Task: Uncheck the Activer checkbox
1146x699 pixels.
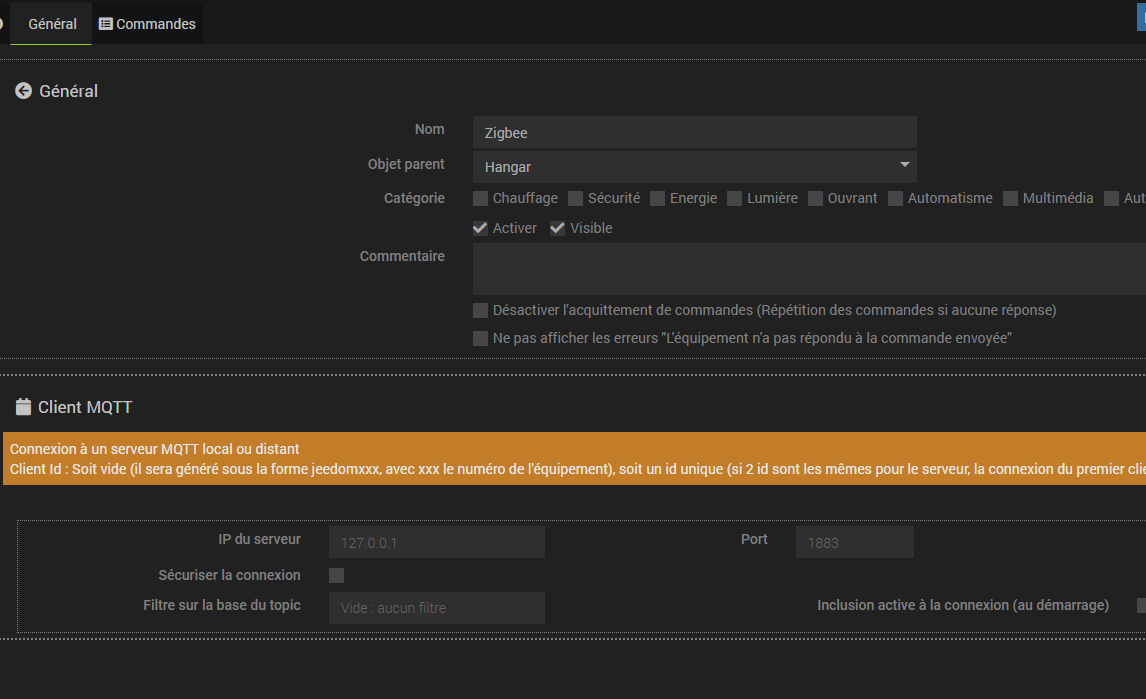Action: (x=480, y=228)
